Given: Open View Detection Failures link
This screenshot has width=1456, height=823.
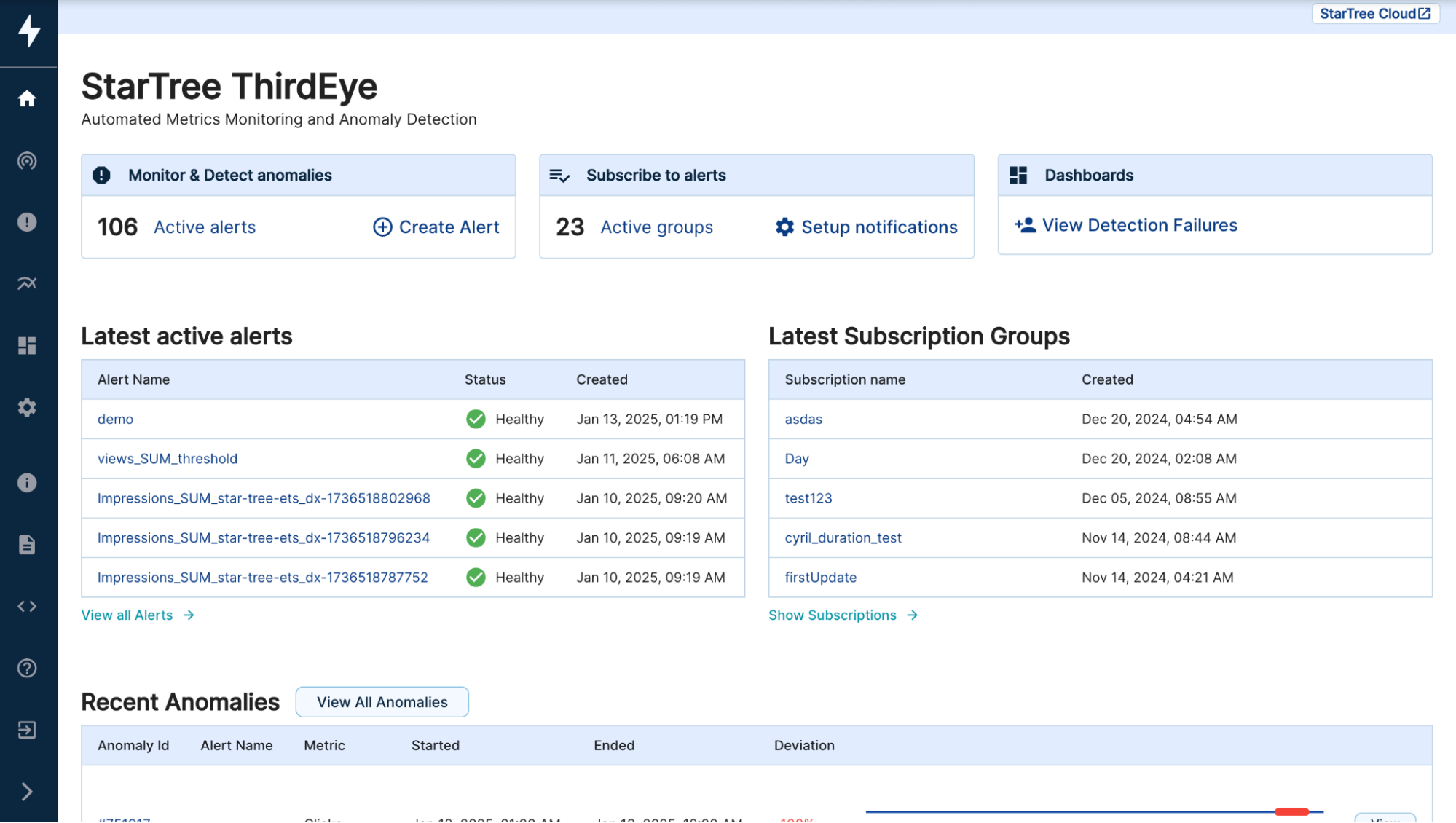Looking at the screenshot, I should (1126, 226).
